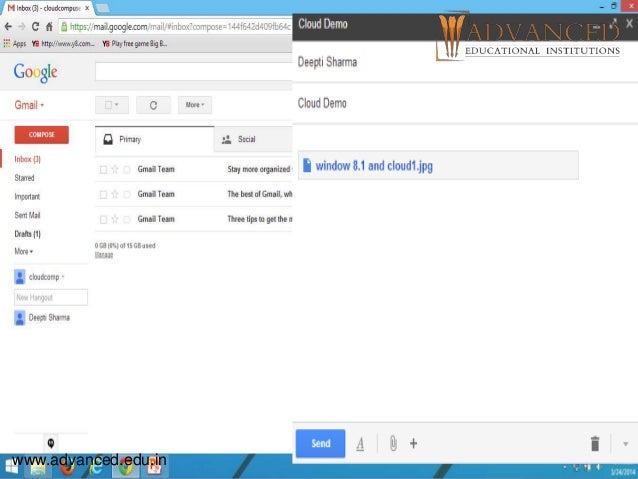Tick checkbox for The best of Gmail email
638x479 pixels.
point(103,195)
